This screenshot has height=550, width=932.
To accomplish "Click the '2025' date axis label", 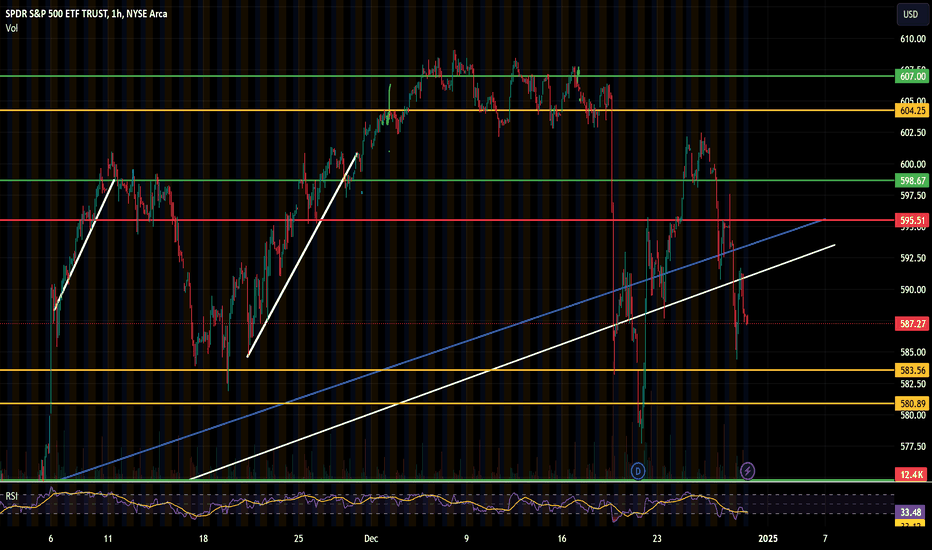I will (x=768, y=539).
